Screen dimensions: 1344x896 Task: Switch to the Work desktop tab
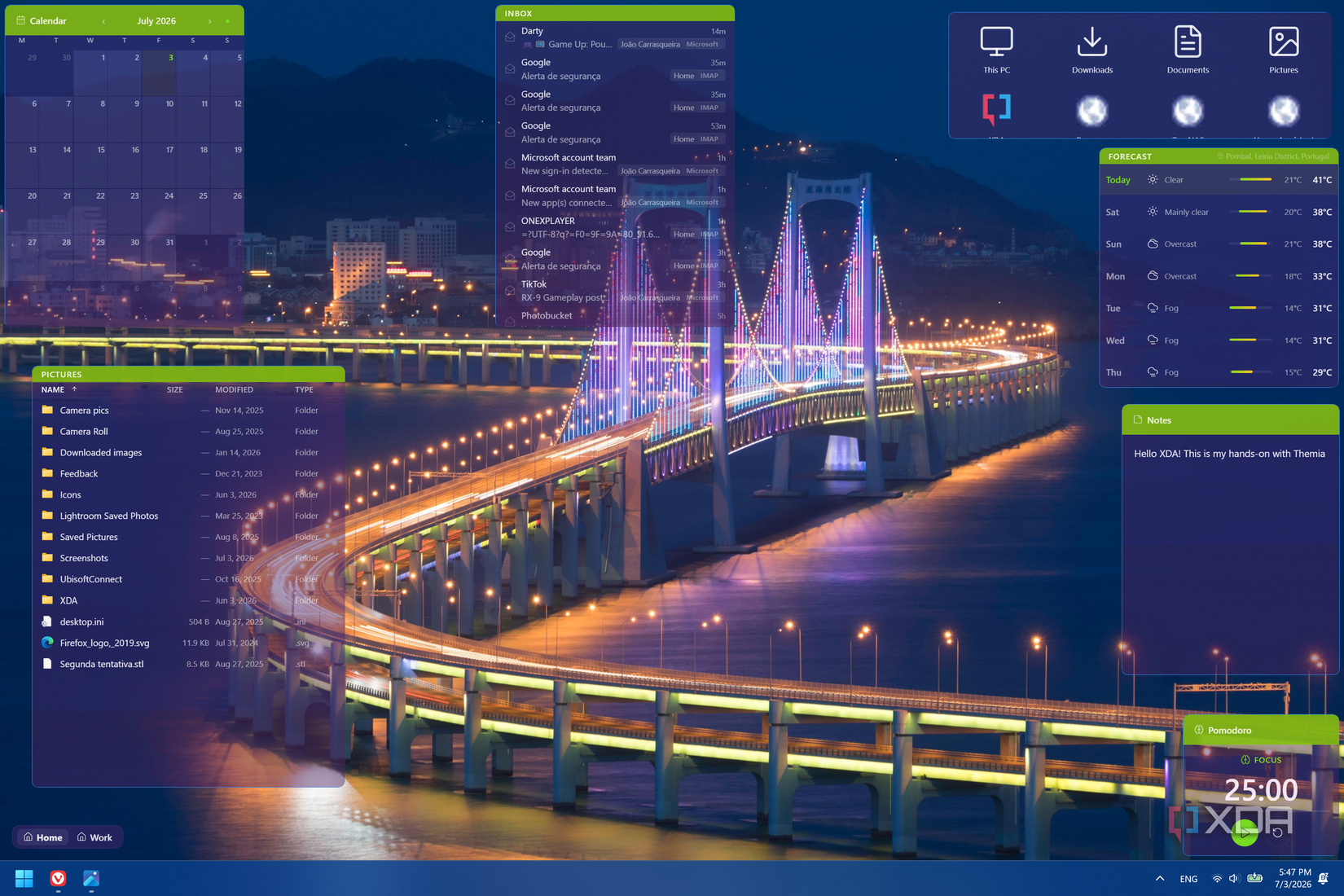(x=94, y=837)
